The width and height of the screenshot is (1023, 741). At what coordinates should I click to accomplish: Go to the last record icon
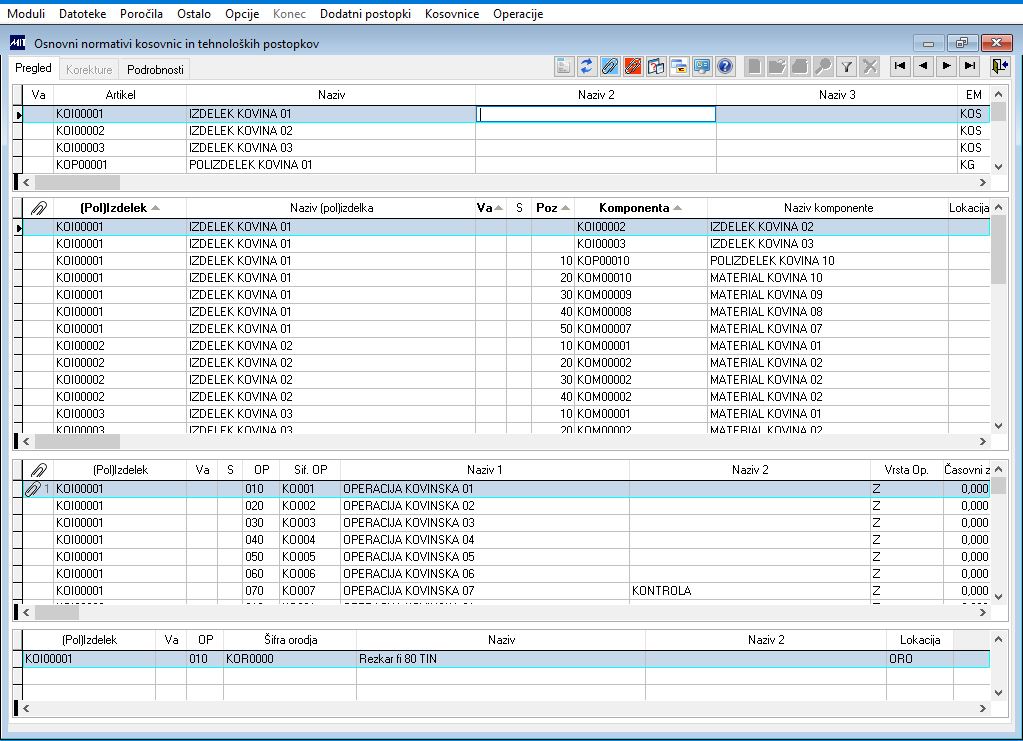coord(970,66)
